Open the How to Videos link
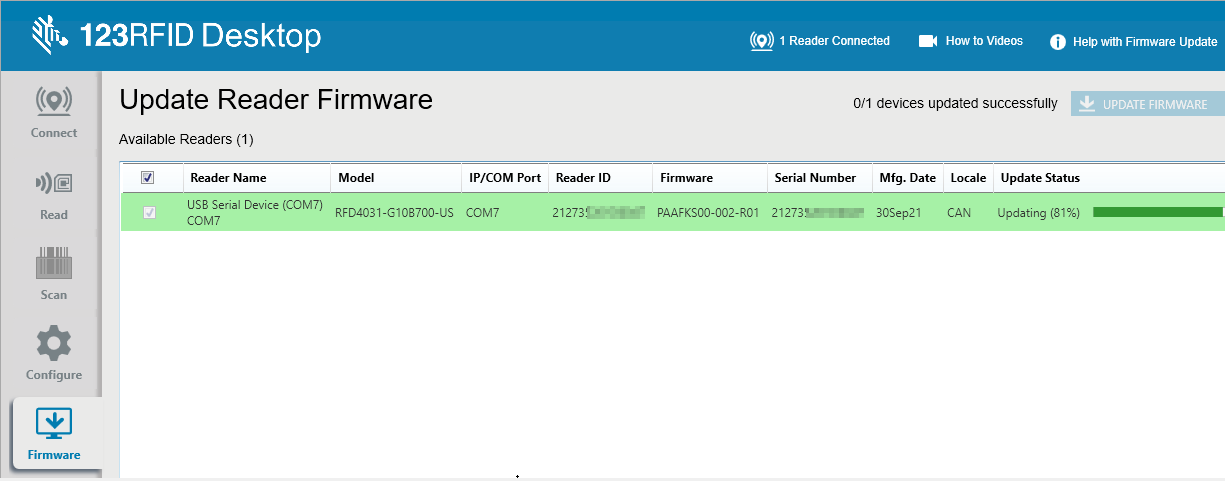The image size is (1225, 481). (x=984, y=41)
